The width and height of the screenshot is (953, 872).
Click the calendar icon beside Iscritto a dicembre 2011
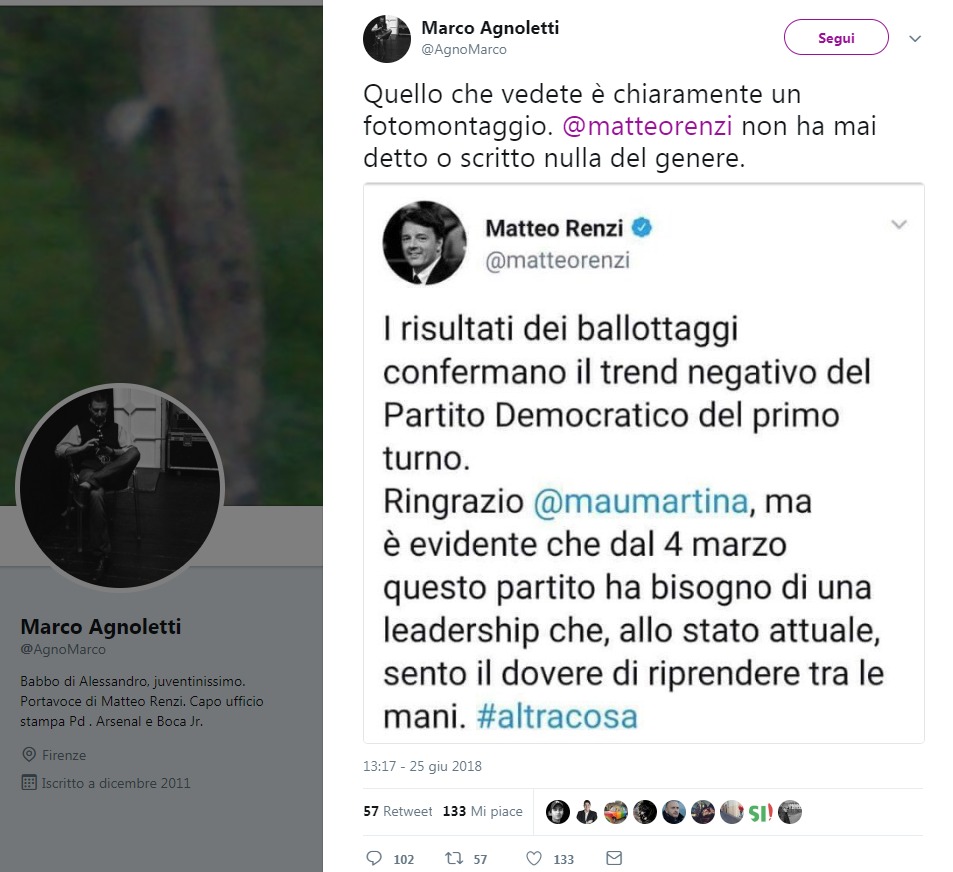[x=29, y=782]
